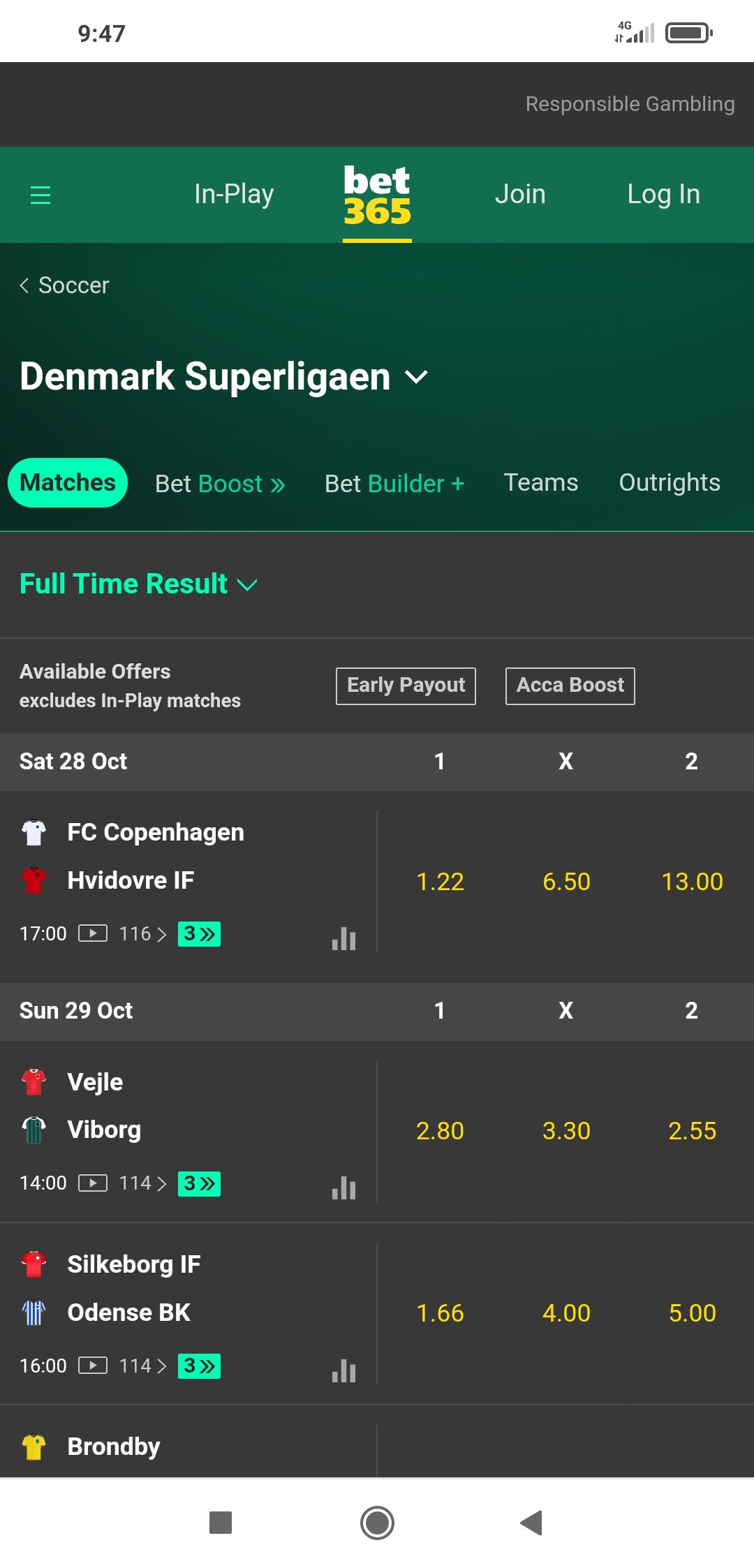Open 116 markets for Copenhagen vs Hvidovre
The image size is (754, 1568).
point(142,933)
